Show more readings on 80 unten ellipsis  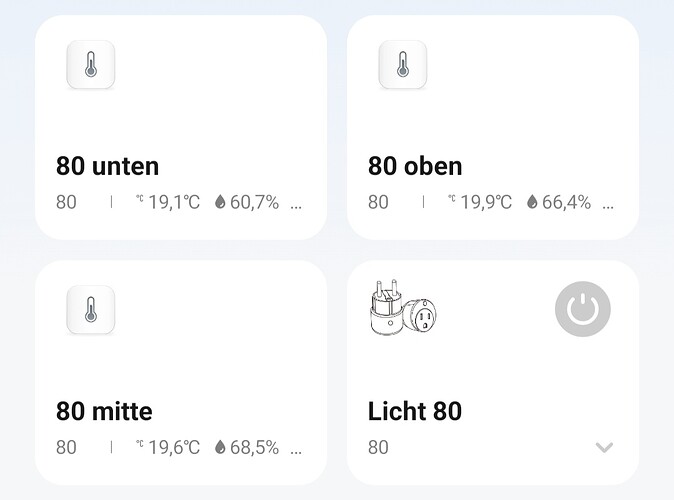click(x=296, y=204)
